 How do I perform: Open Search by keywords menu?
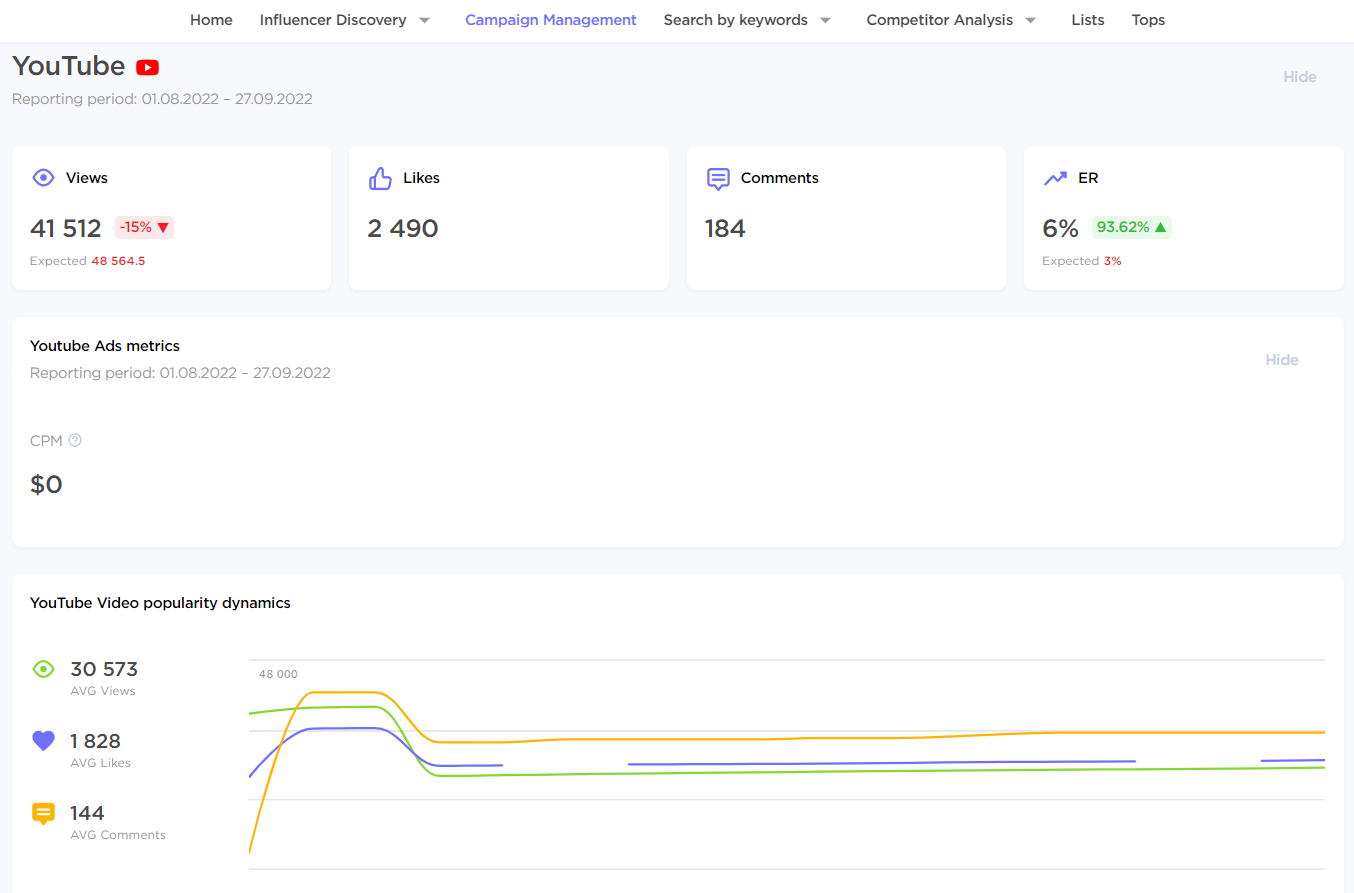click(x=736, y=20)
